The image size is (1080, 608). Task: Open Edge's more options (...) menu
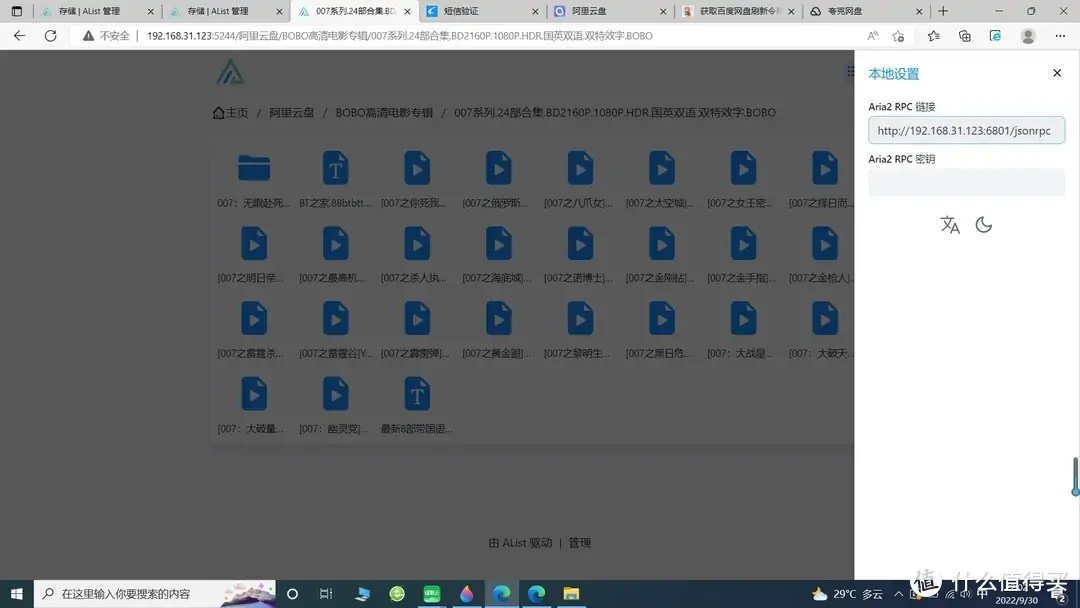[1060, 35]
